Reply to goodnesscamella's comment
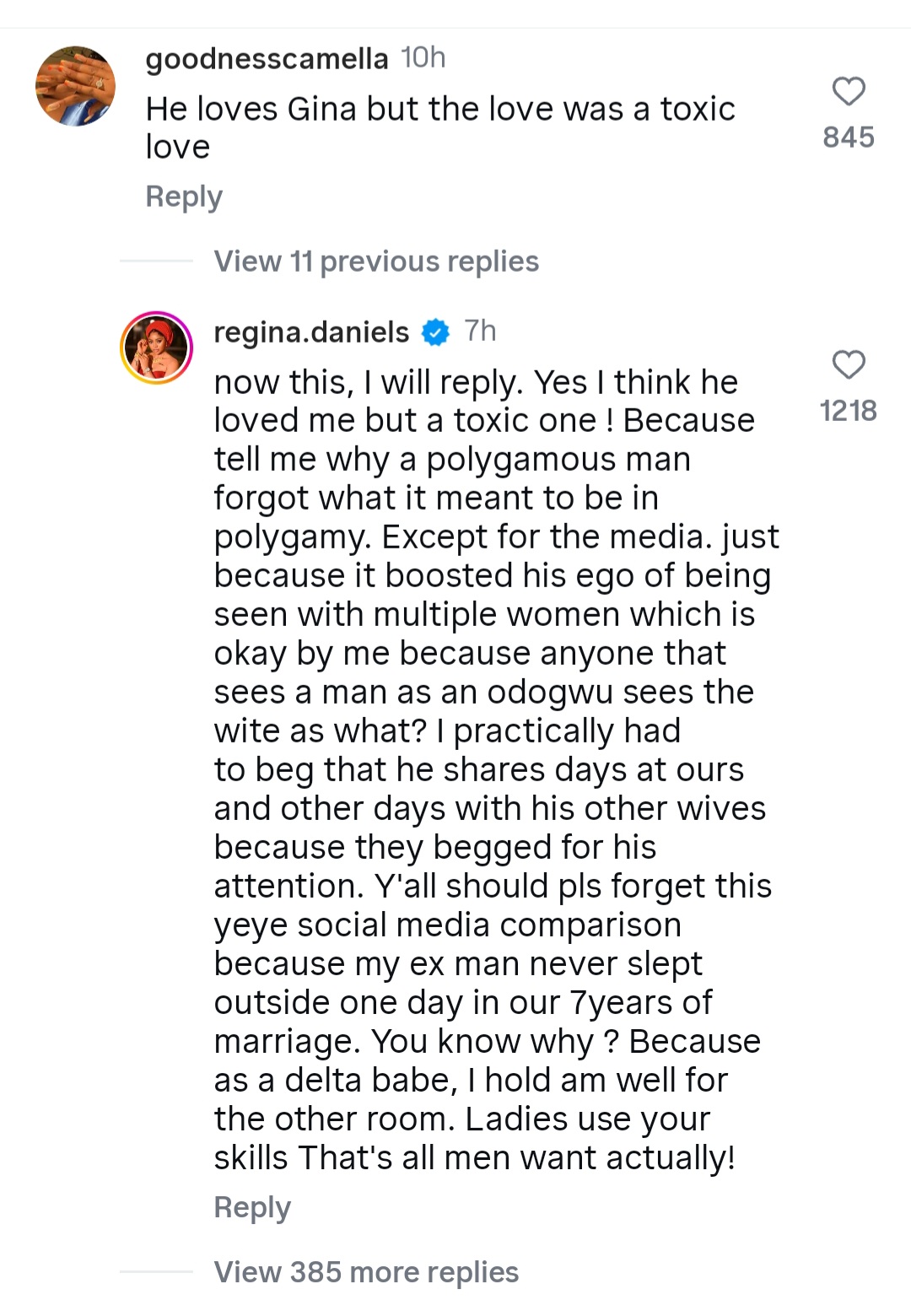This screenshot has width=911, height=1316. (x=184, y=197)
